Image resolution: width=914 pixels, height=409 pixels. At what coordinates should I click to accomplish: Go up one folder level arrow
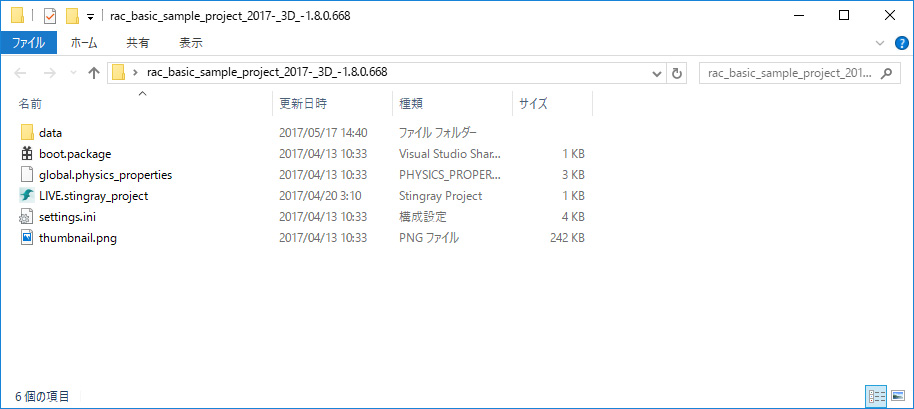93,73
